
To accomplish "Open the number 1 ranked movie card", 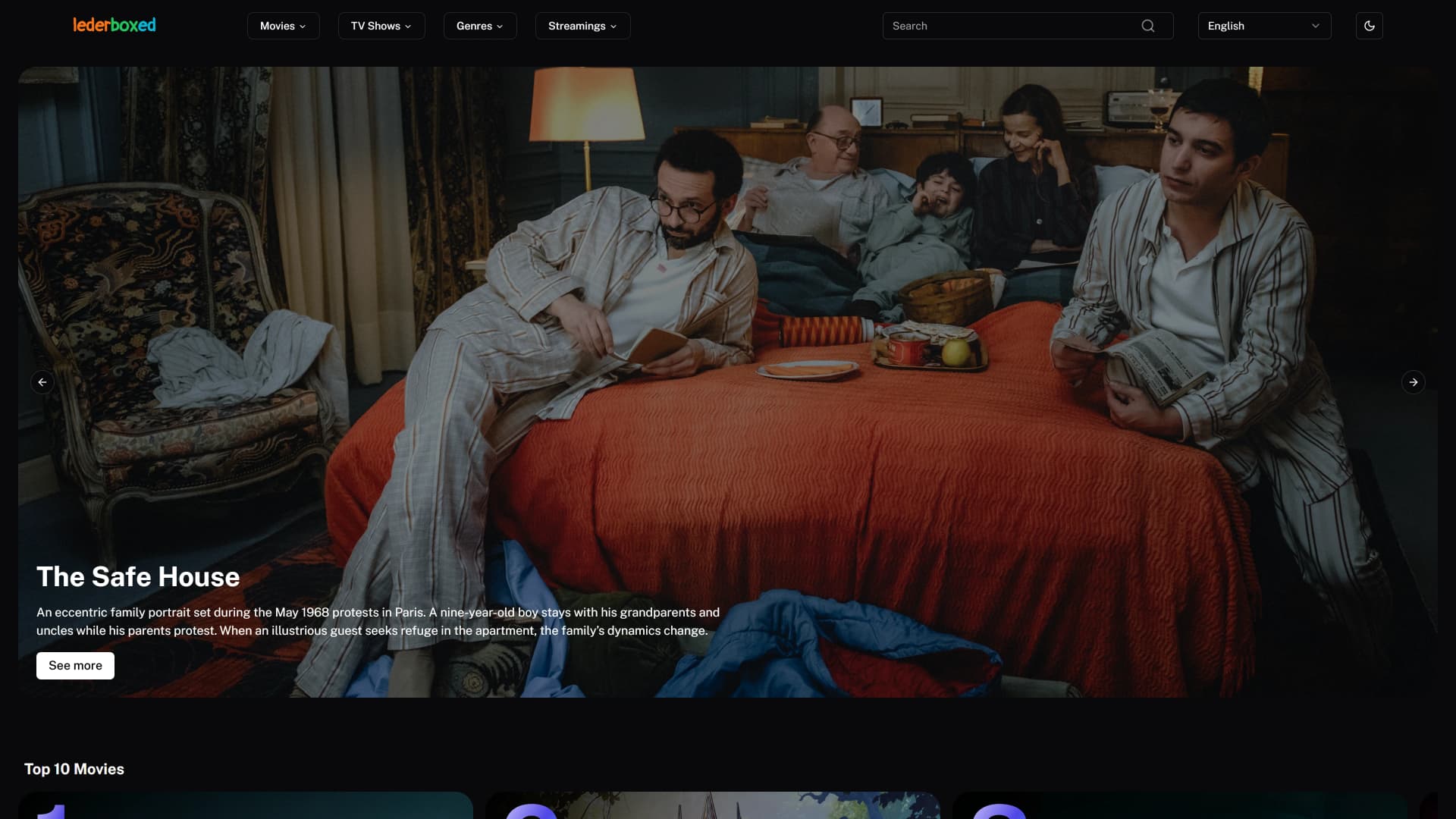I will [246, 805].
